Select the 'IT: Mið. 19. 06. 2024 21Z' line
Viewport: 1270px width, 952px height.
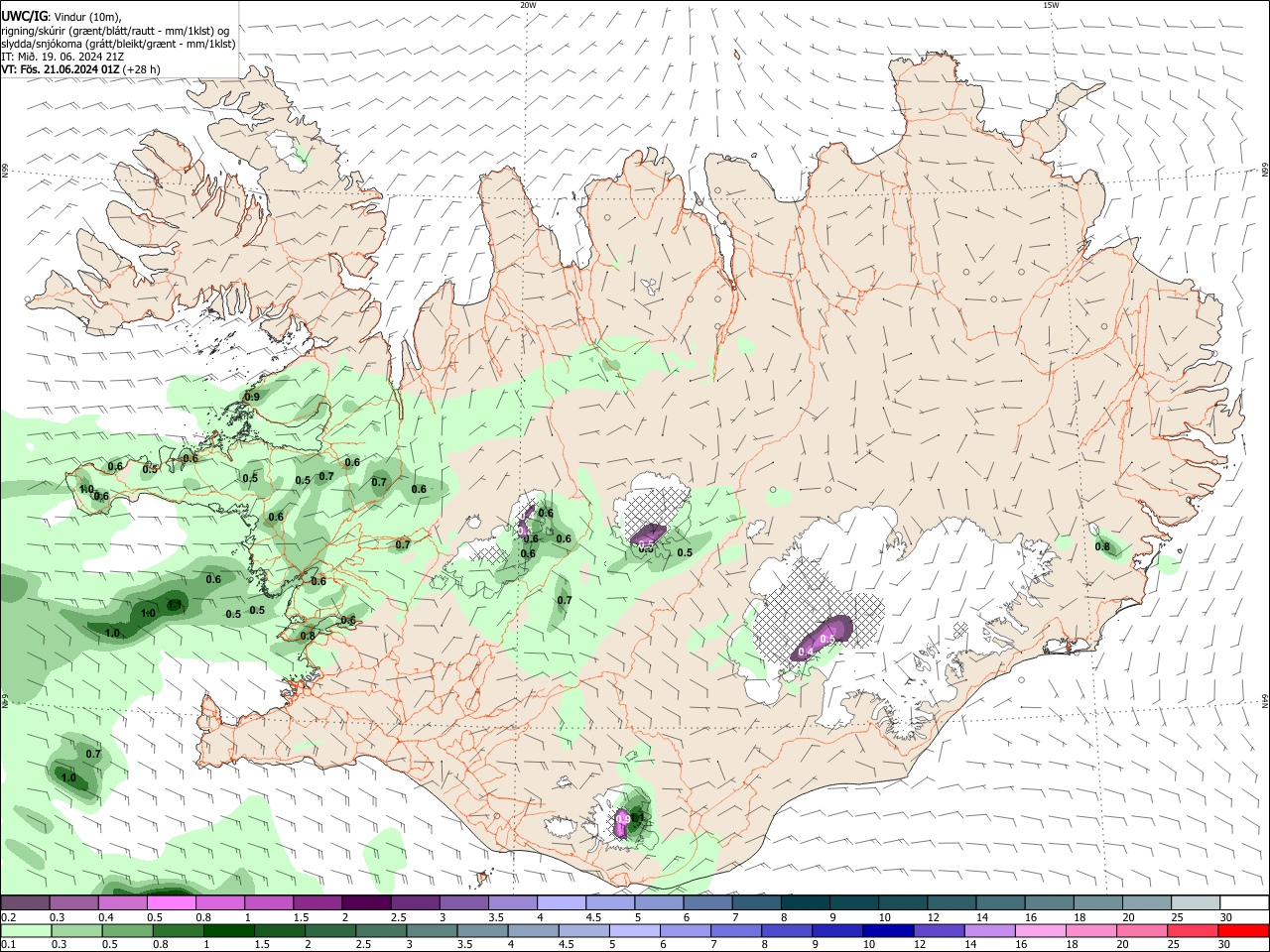tap(63, 57)
